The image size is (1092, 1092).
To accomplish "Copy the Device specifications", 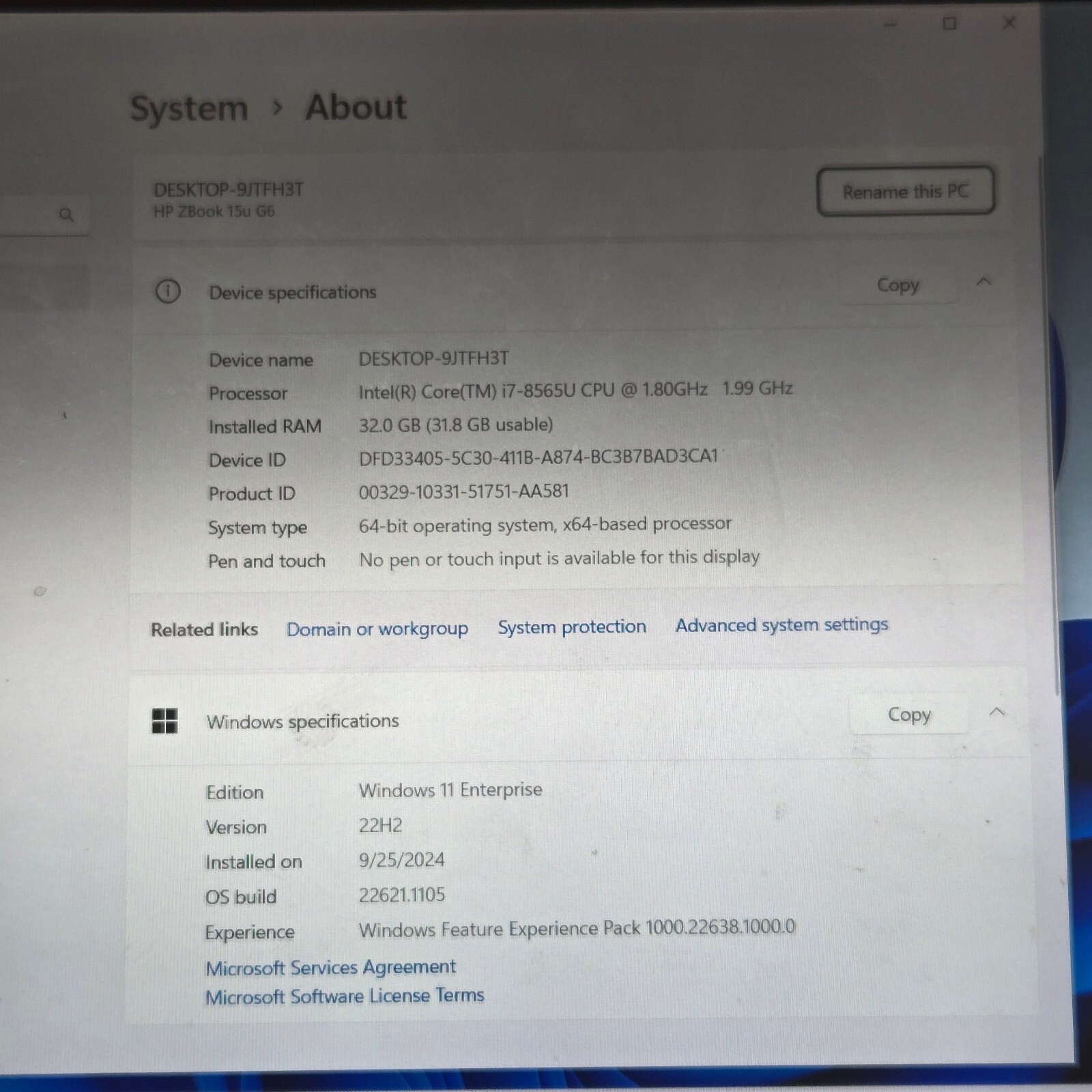I will tap(898, 285).
